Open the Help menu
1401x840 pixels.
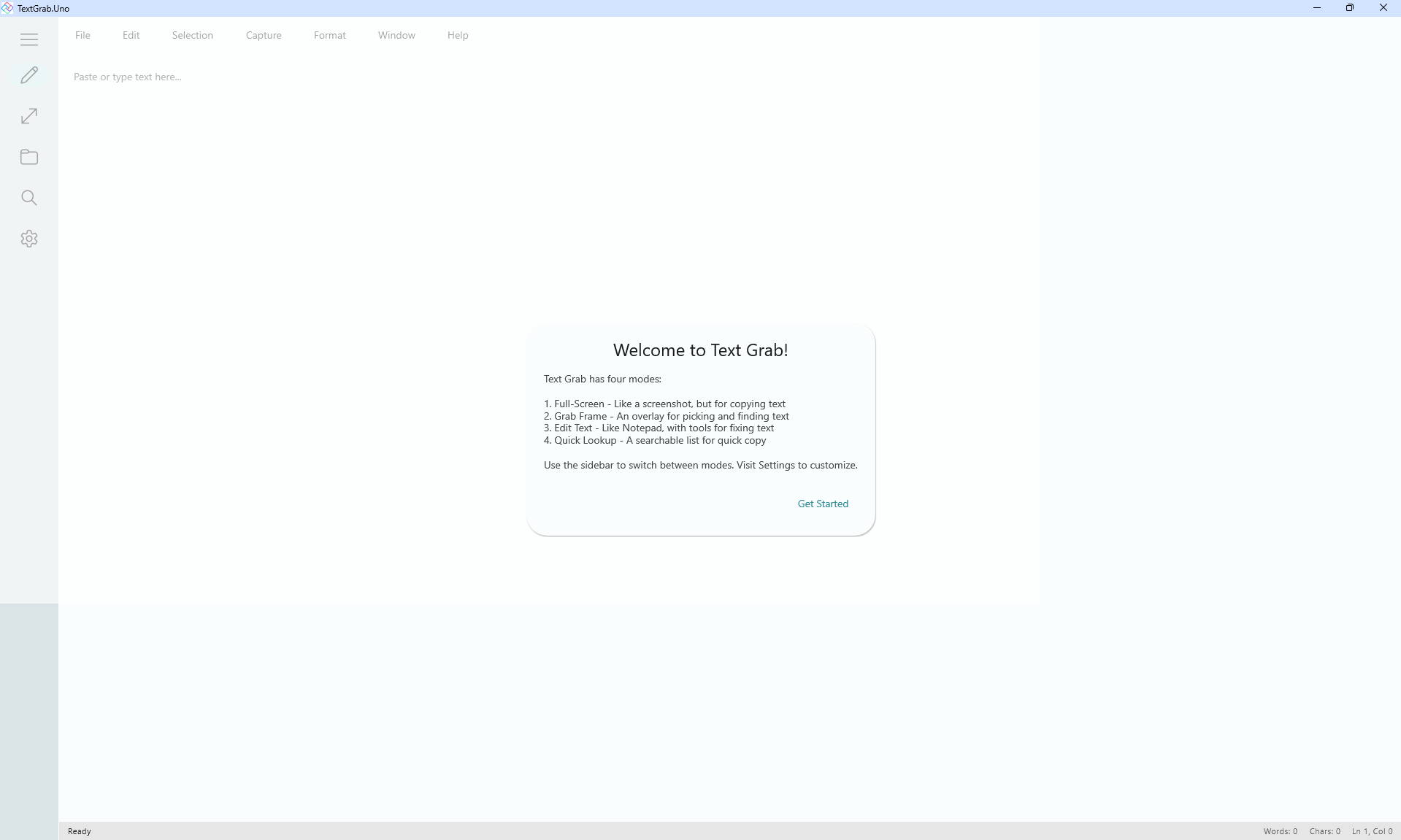[x=458, y=35]
